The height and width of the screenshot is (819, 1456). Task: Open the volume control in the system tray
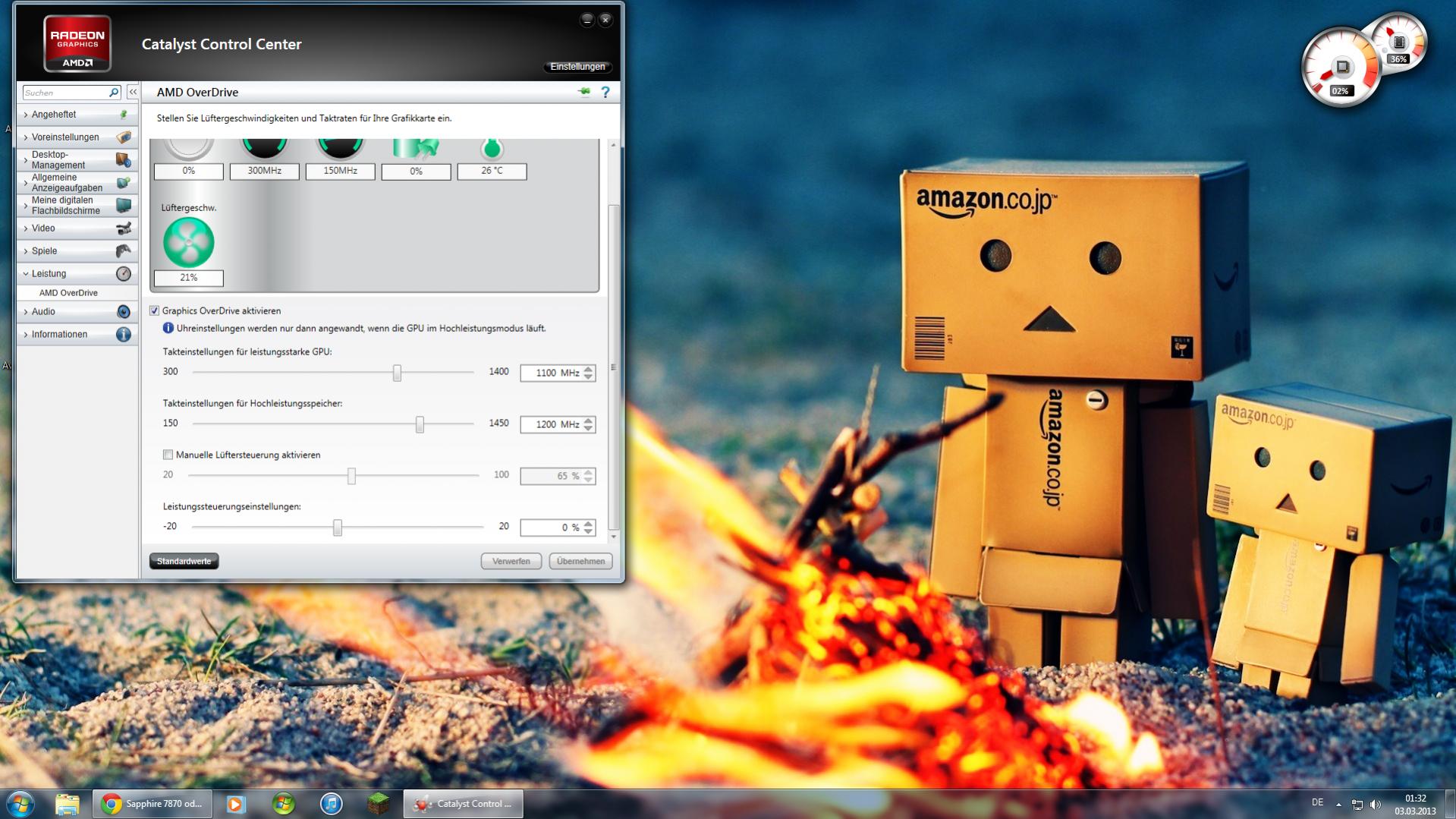pyautogui.click(x=1376, y=804)
